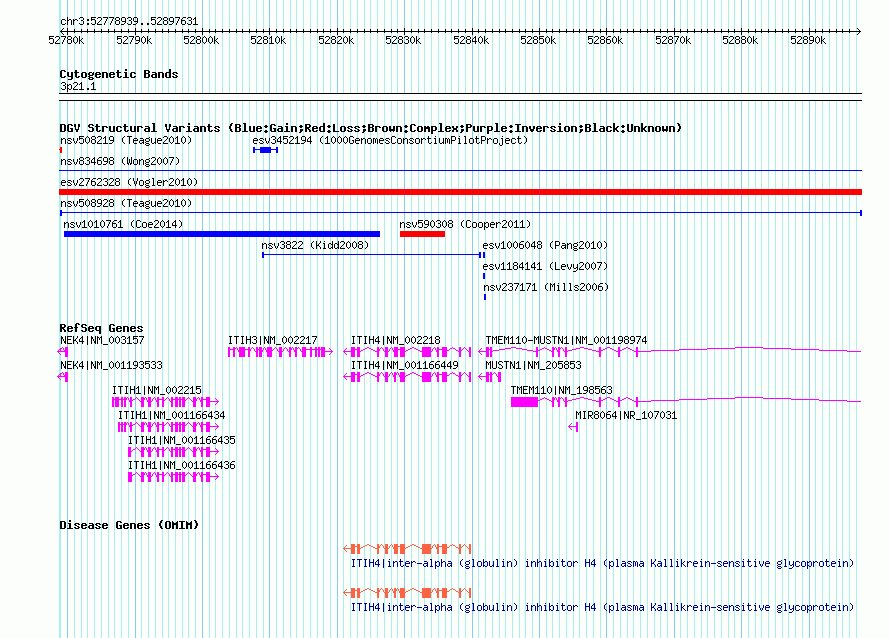890x638 pixels.
Task: Click the nsv508219 (Teague2010) label
Action: pos(126,140)
